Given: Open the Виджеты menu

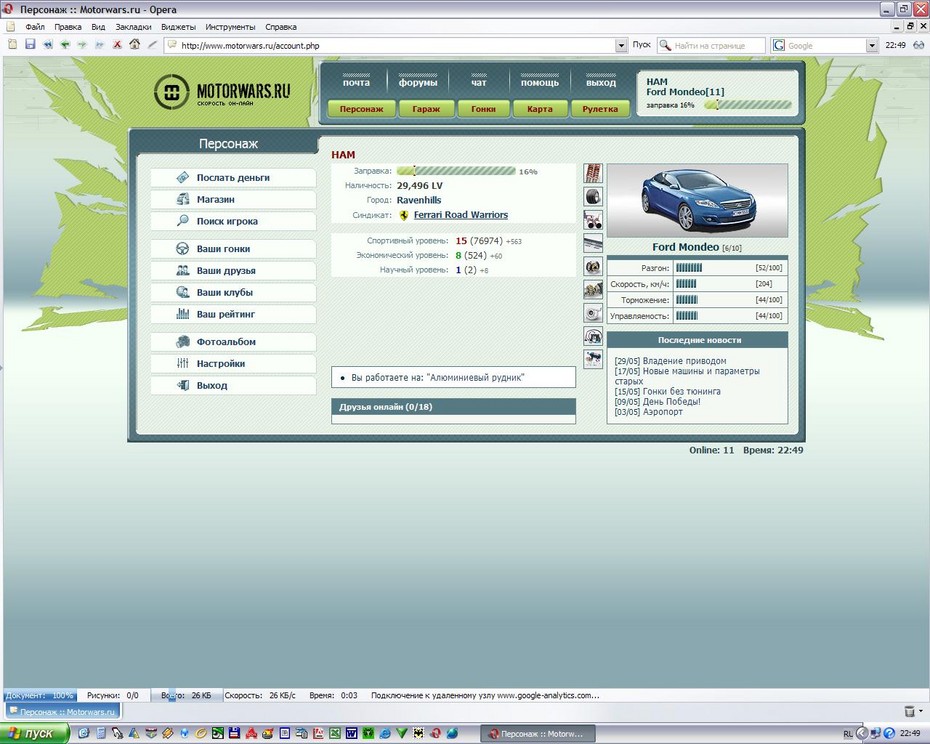Looking at the screenshot, I should coord(178,27).
